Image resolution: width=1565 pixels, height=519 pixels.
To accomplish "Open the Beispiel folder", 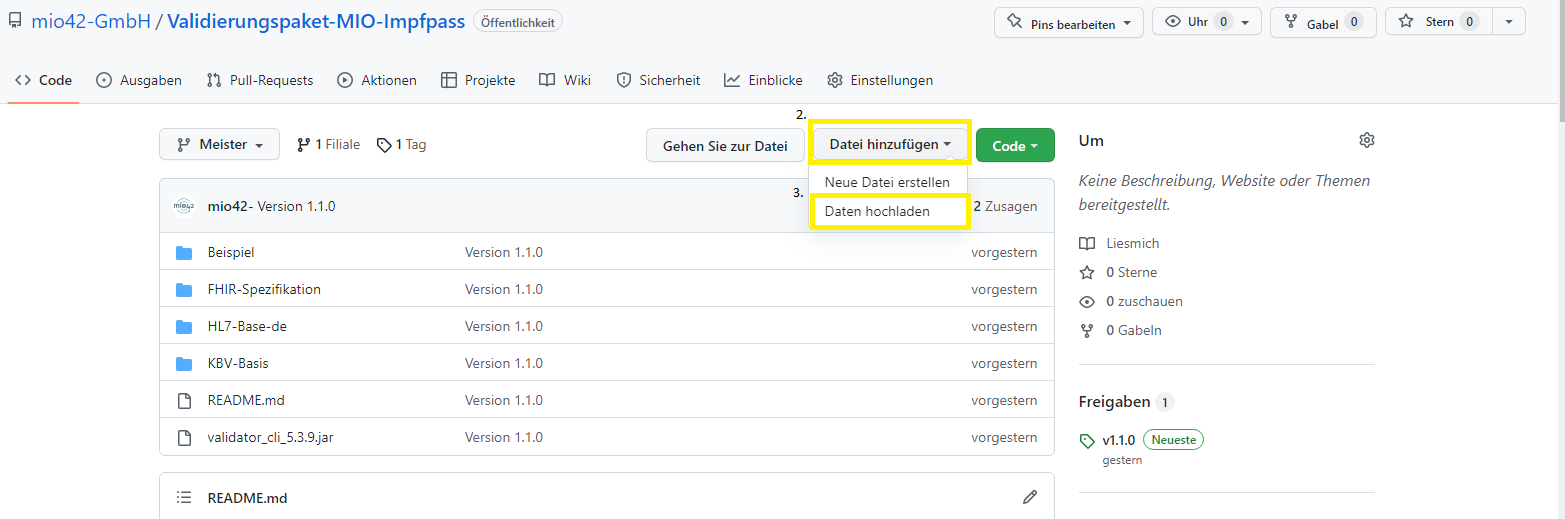I will click(x=231, y=252).
